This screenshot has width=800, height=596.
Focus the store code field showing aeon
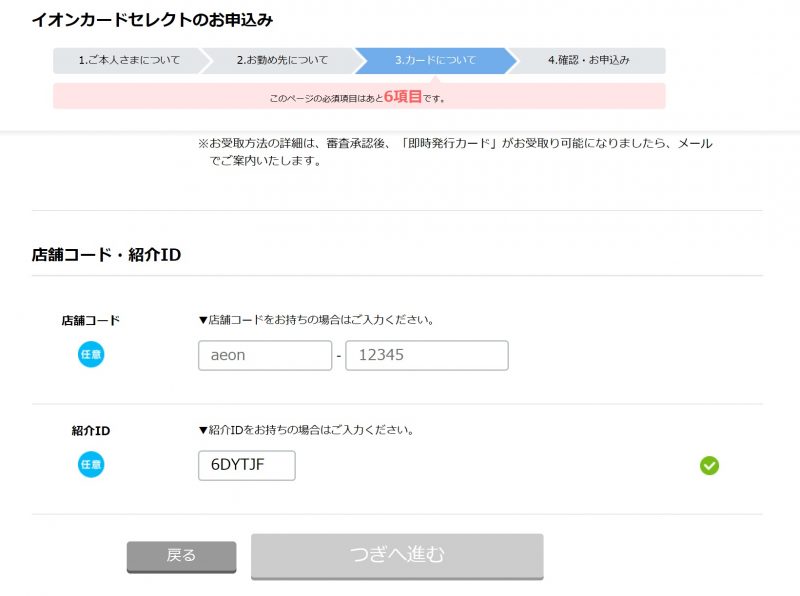tap(265, 355)
